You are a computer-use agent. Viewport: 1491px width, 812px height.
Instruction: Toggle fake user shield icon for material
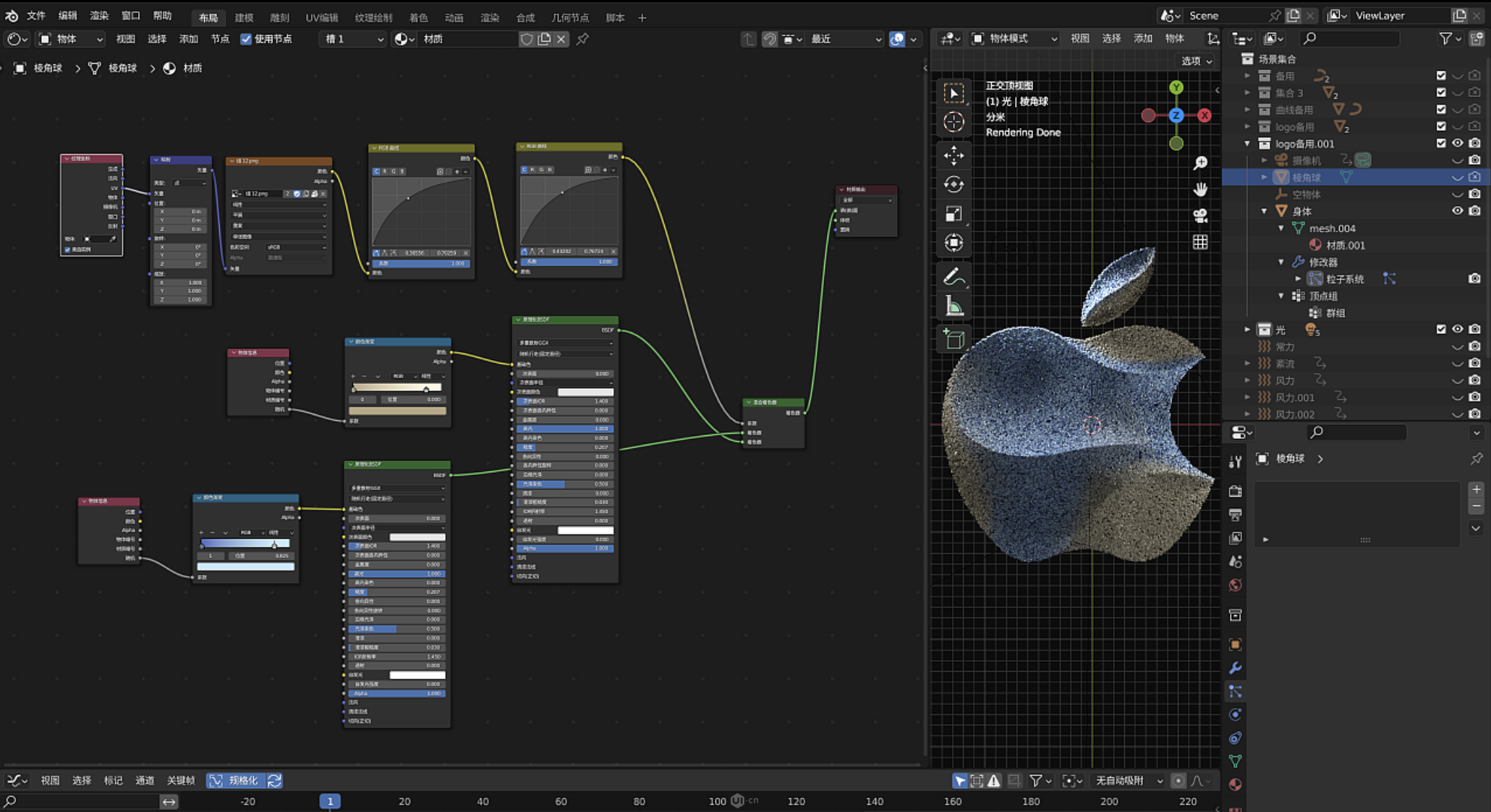click(527, 39)
